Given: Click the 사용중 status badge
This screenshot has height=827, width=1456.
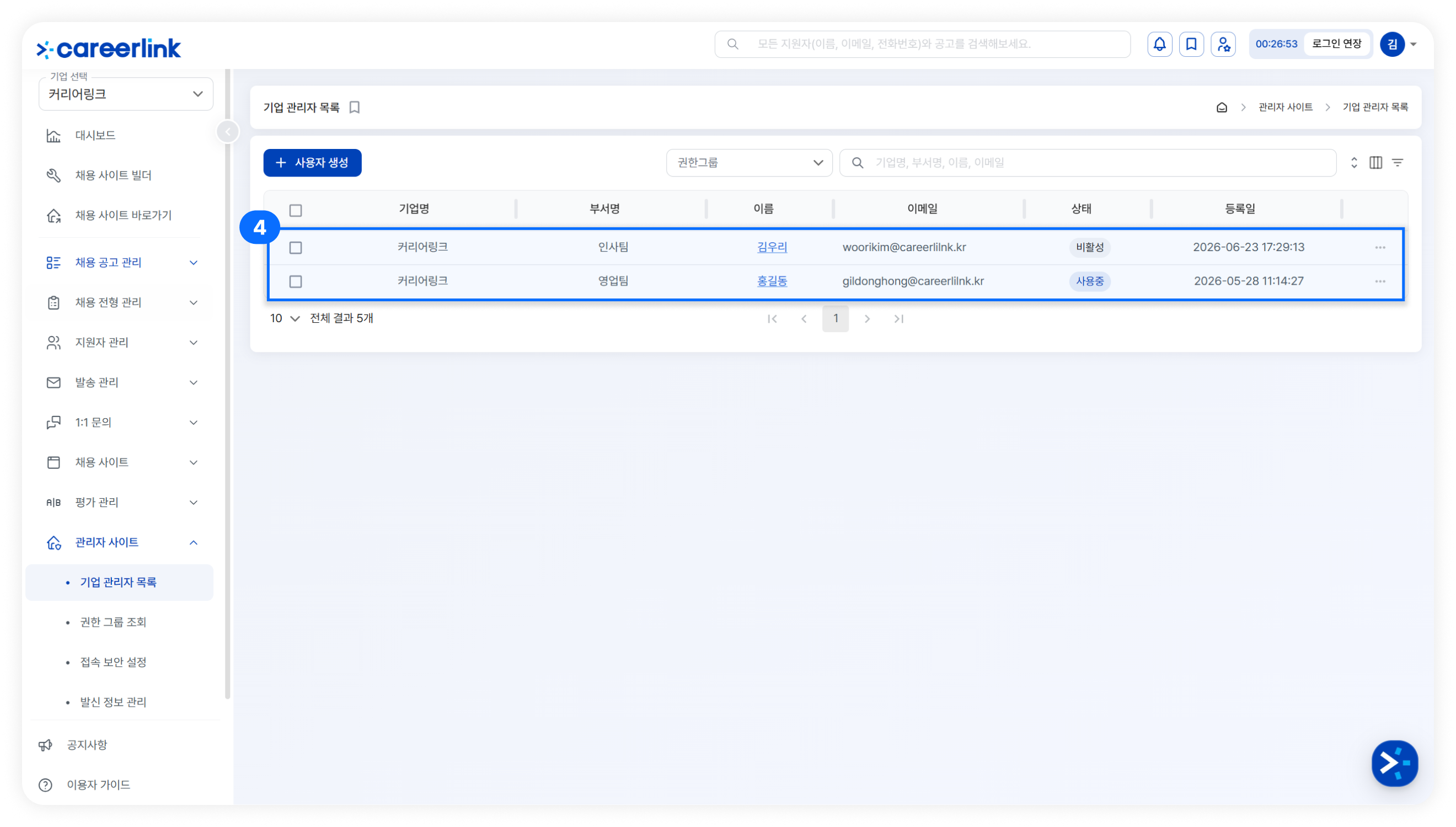Looking at the screenshot, I should [1089, 281].
